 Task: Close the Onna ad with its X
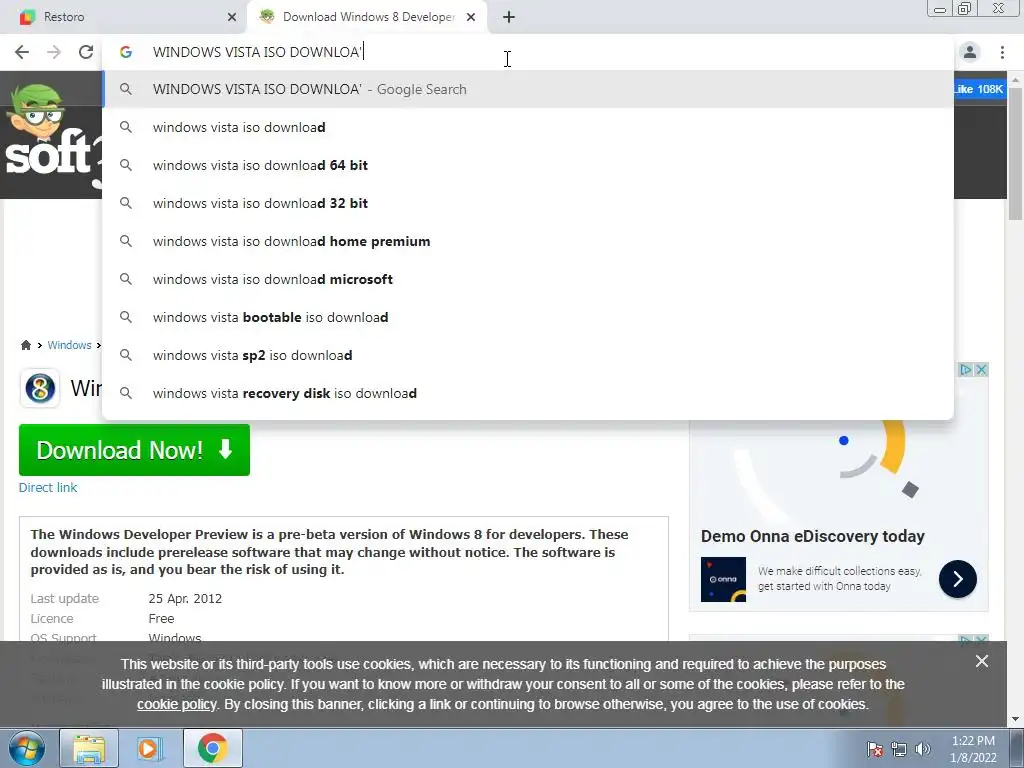pos(981,370)
